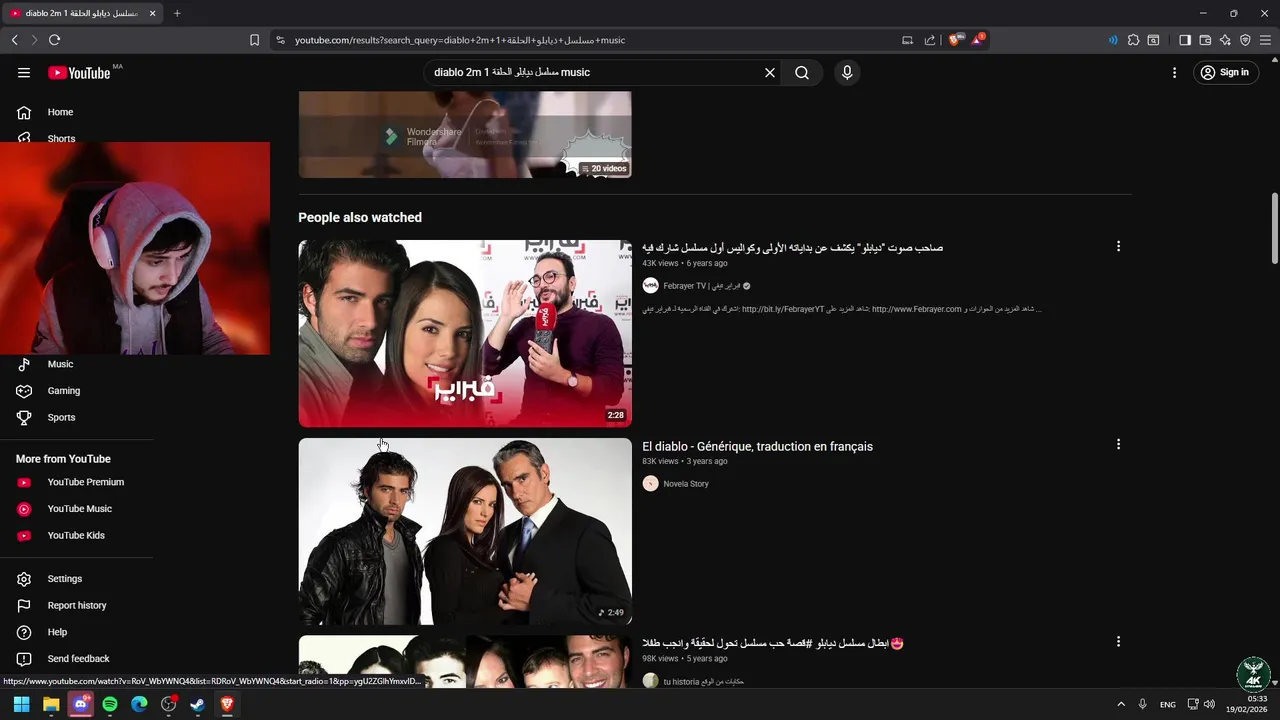
Task: Open options menu for Febrayer TV video
Action: 1118,246
